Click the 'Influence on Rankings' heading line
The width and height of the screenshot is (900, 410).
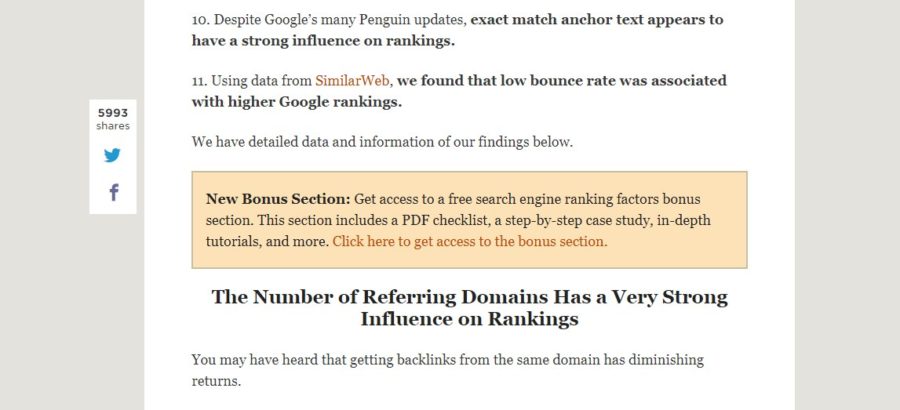click(x=470, y=319)
